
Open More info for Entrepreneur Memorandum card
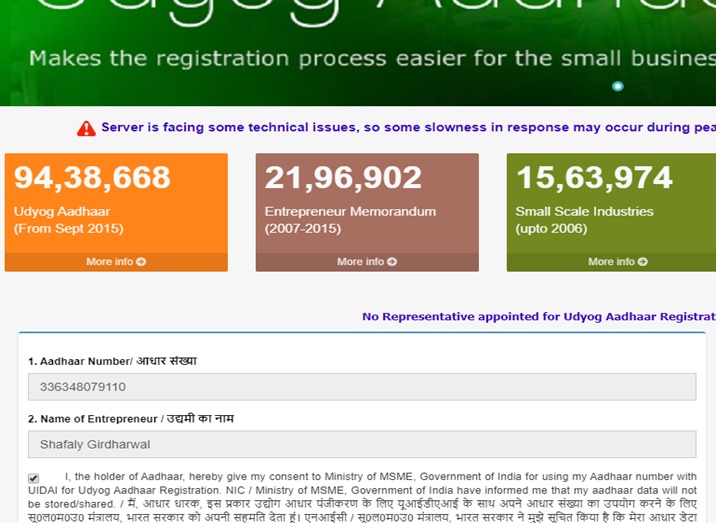tap(367, 262)
